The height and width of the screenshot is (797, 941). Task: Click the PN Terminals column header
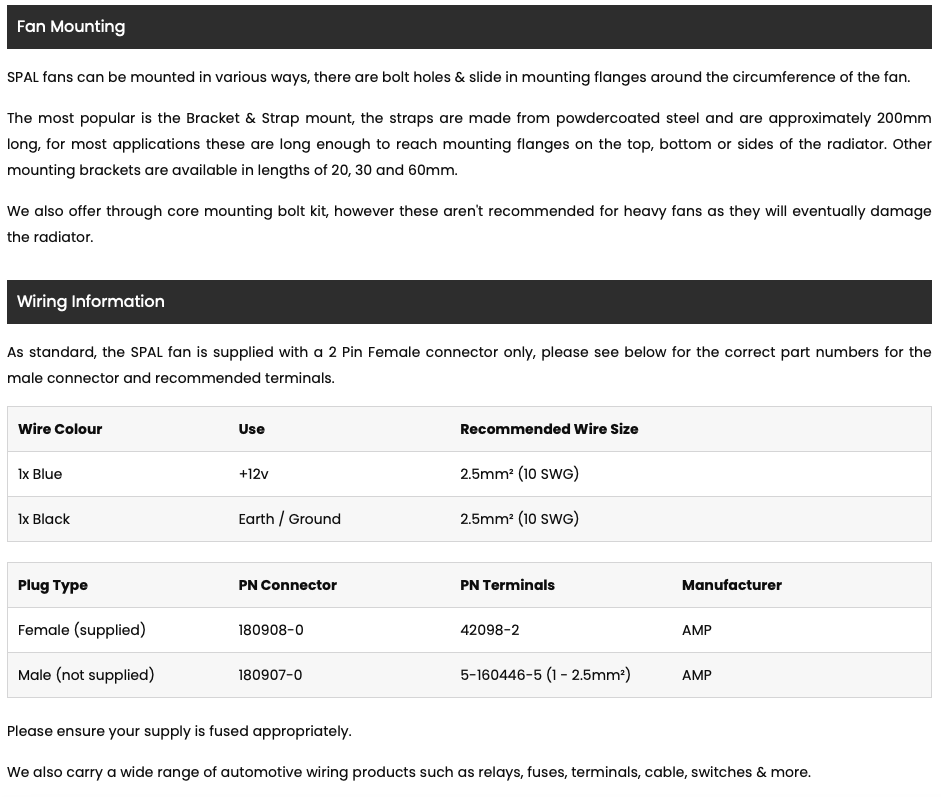tap(507, 585)
